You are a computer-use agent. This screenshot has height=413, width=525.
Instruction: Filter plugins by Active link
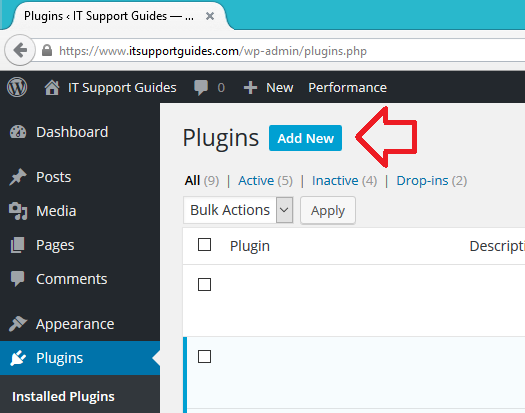click(x=256, y=181)
